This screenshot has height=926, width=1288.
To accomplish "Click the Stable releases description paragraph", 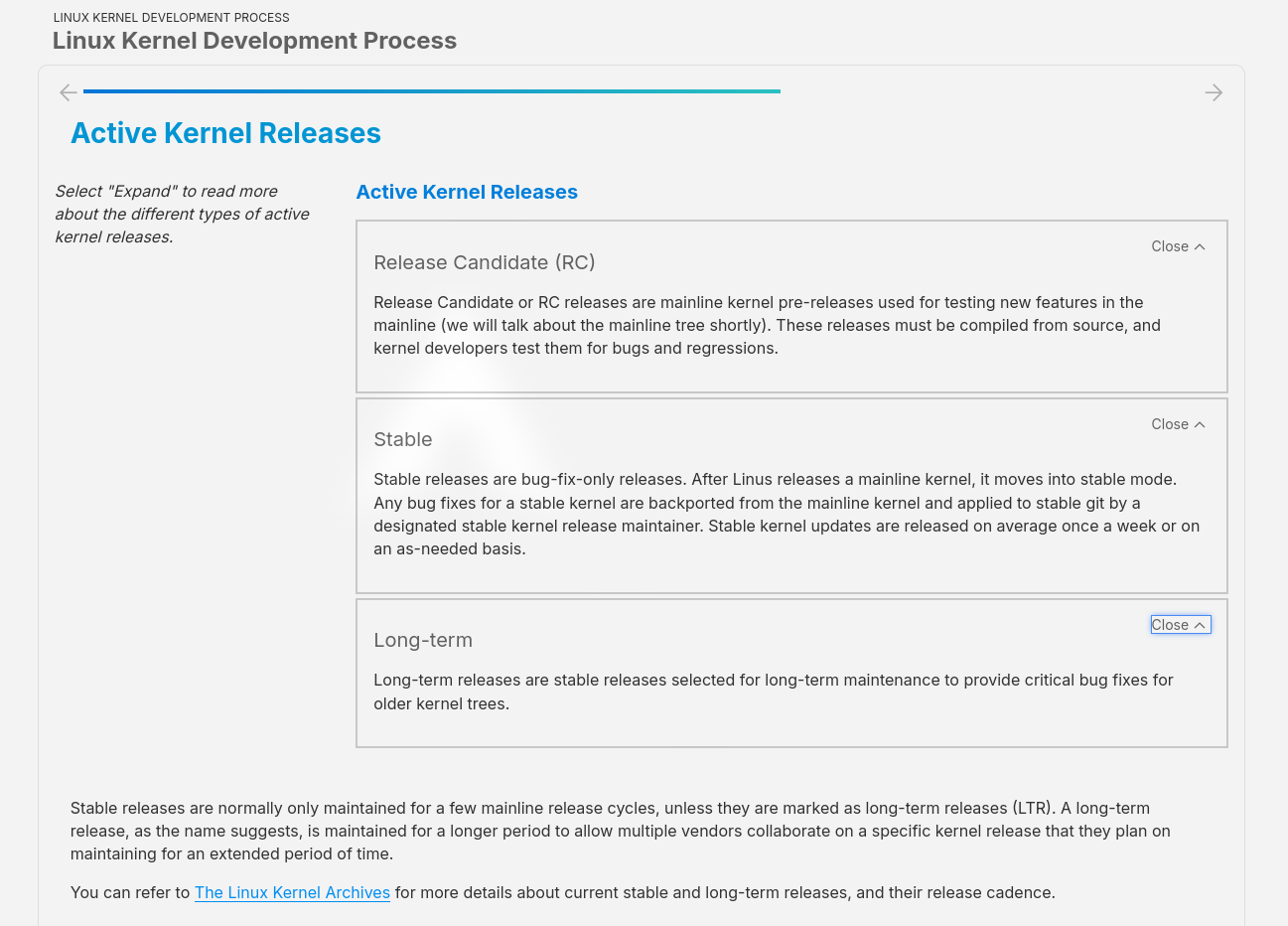I will tap(787, 514).
